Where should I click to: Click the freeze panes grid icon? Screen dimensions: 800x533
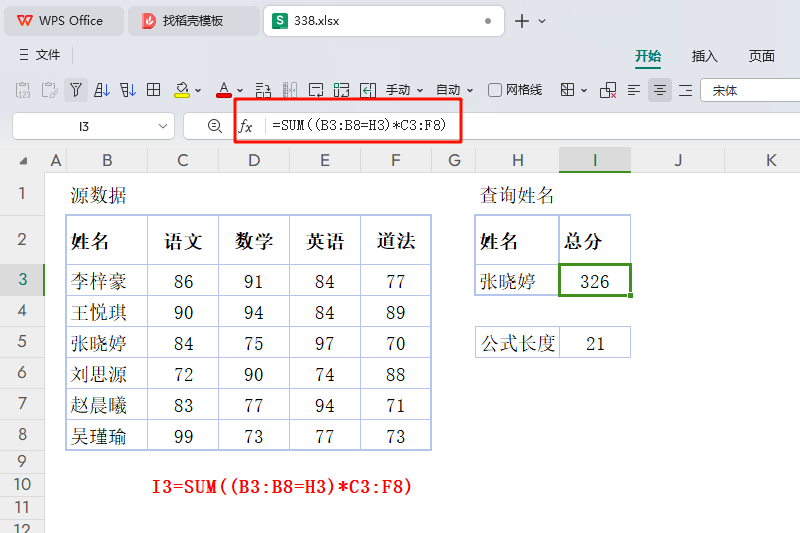pyautogui.click(x=567, y=90)
